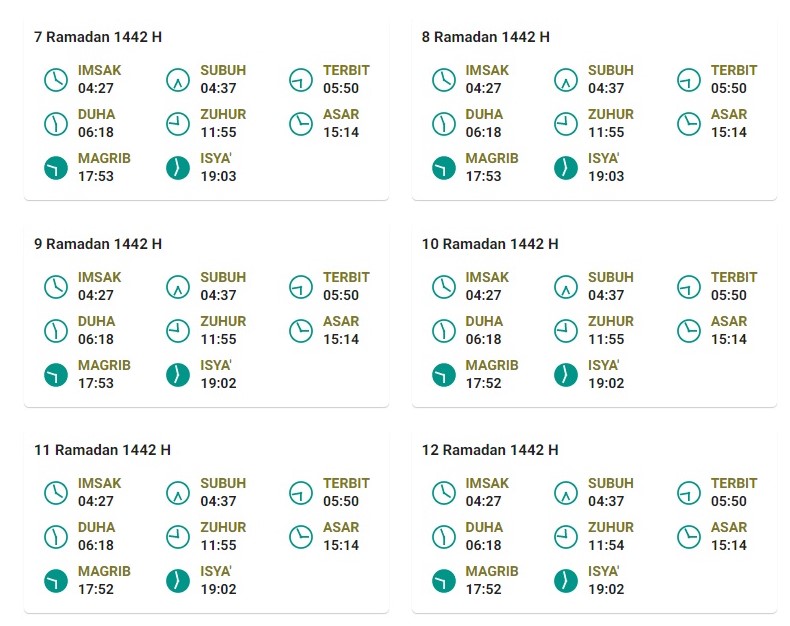
Task: Click the Zuhur clock icon for 12 Ramadan
Action: [x=566, y=537]
